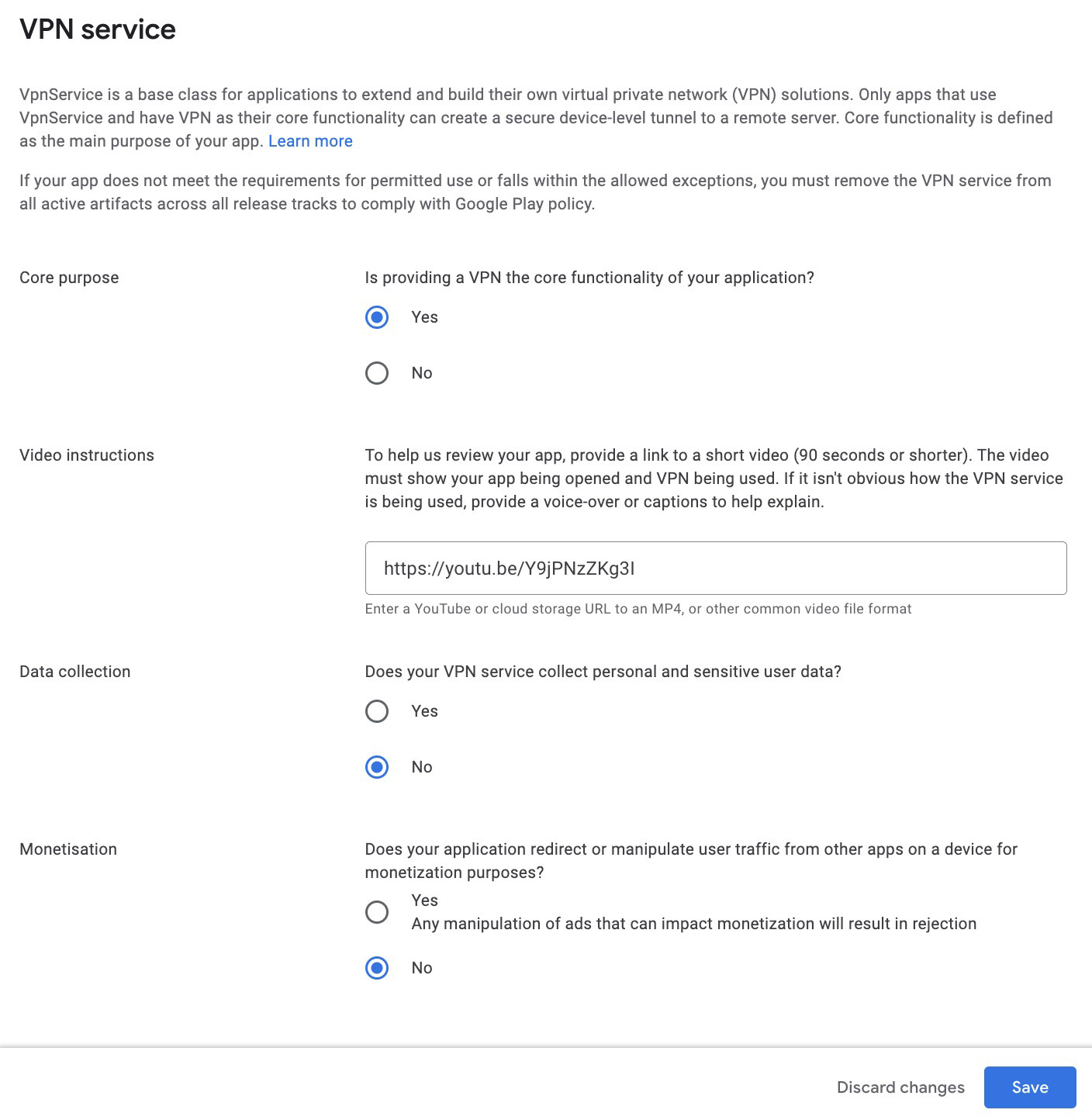The height and width of the screenshot is (1120, 1092).
Task: Click the 90 seconds video instruction paragraph
Action: point(714,479)
